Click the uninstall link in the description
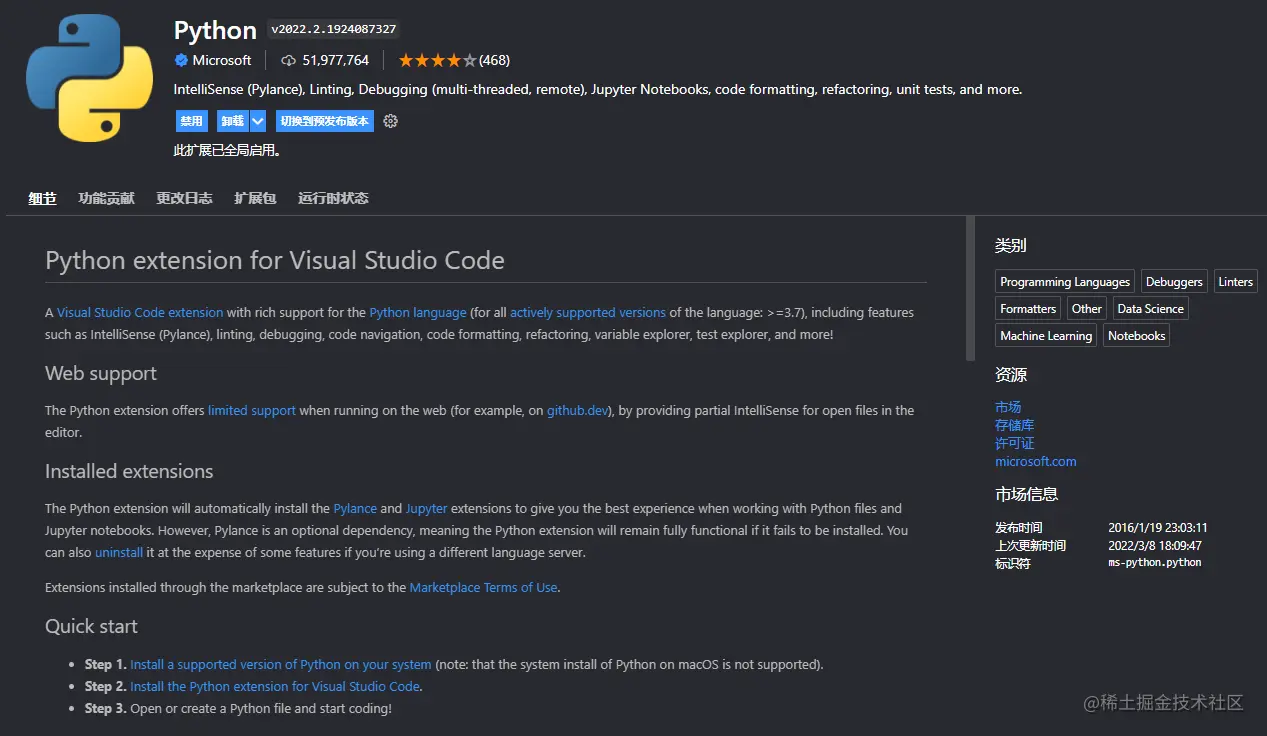The width and height of the screenshot is (1267, 736). [119, 552]
